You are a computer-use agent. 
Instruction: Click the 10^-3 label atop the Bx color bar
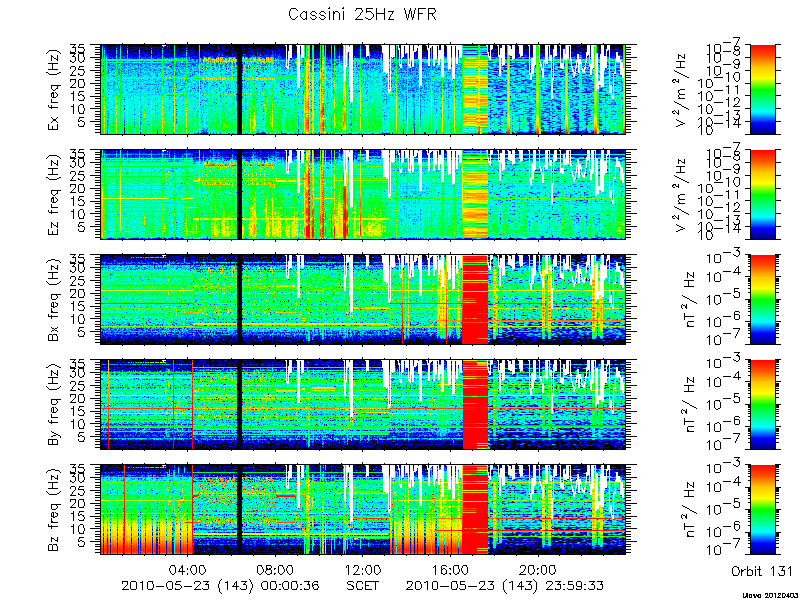pos(725,257)
